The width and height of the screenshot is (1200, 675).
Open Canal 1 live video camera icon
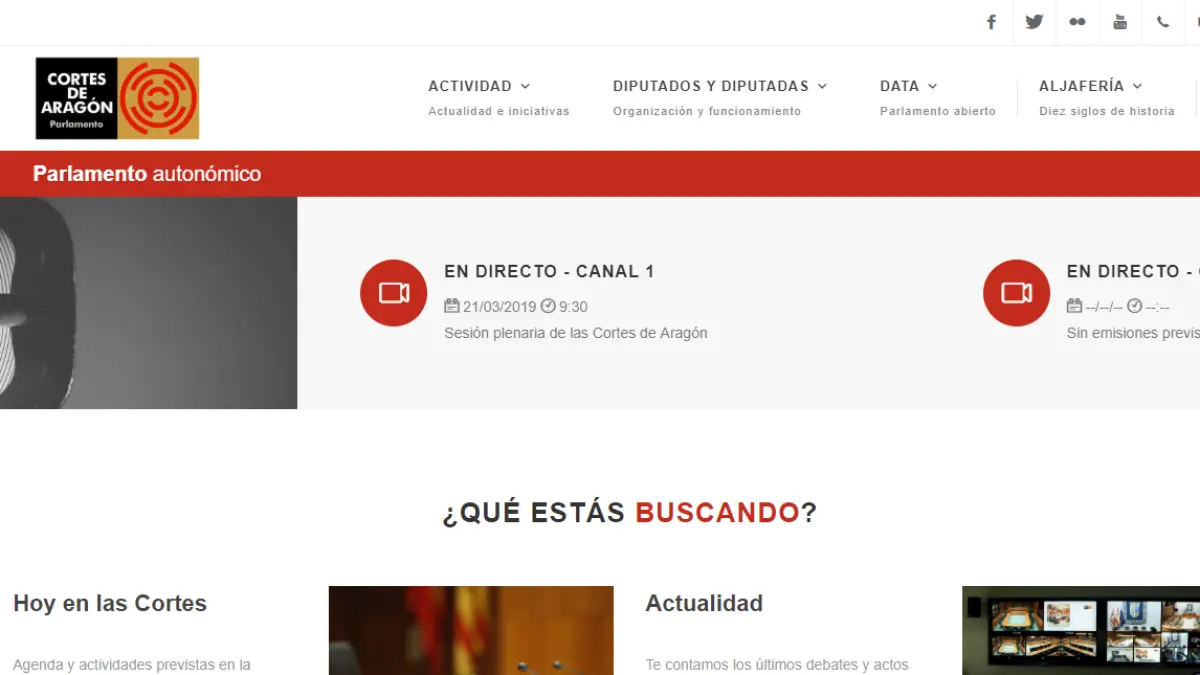point(394,292)
